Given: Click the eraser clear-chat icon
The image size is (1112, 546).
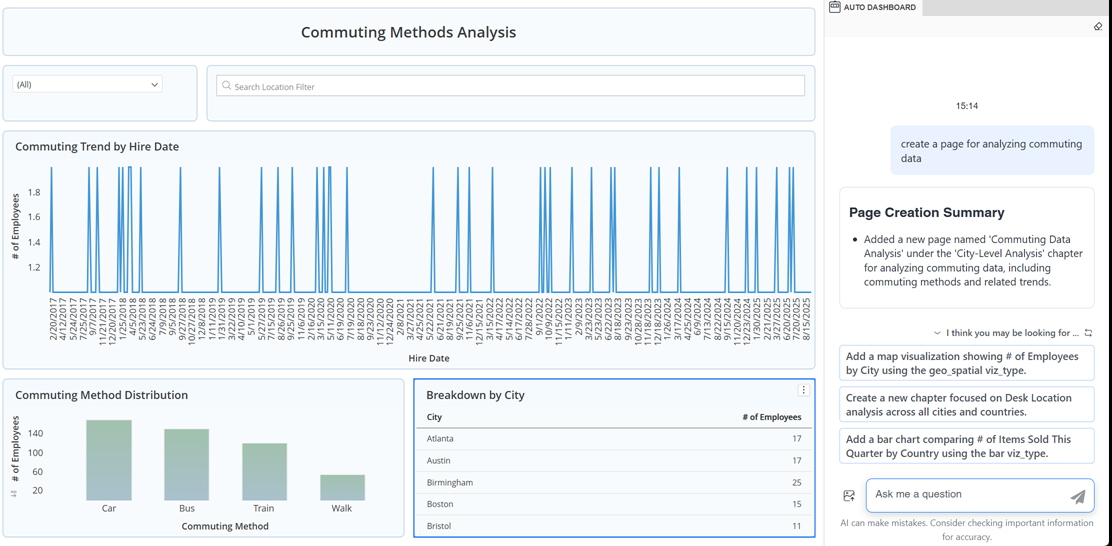Looking at the screenshot, I should 1098,27.
